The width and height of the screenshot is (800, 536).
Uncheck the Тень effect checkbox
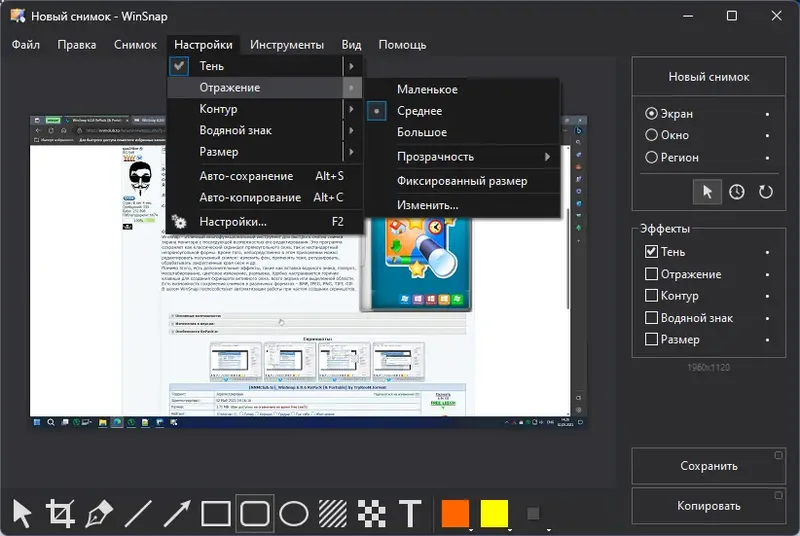pos(651,251)
